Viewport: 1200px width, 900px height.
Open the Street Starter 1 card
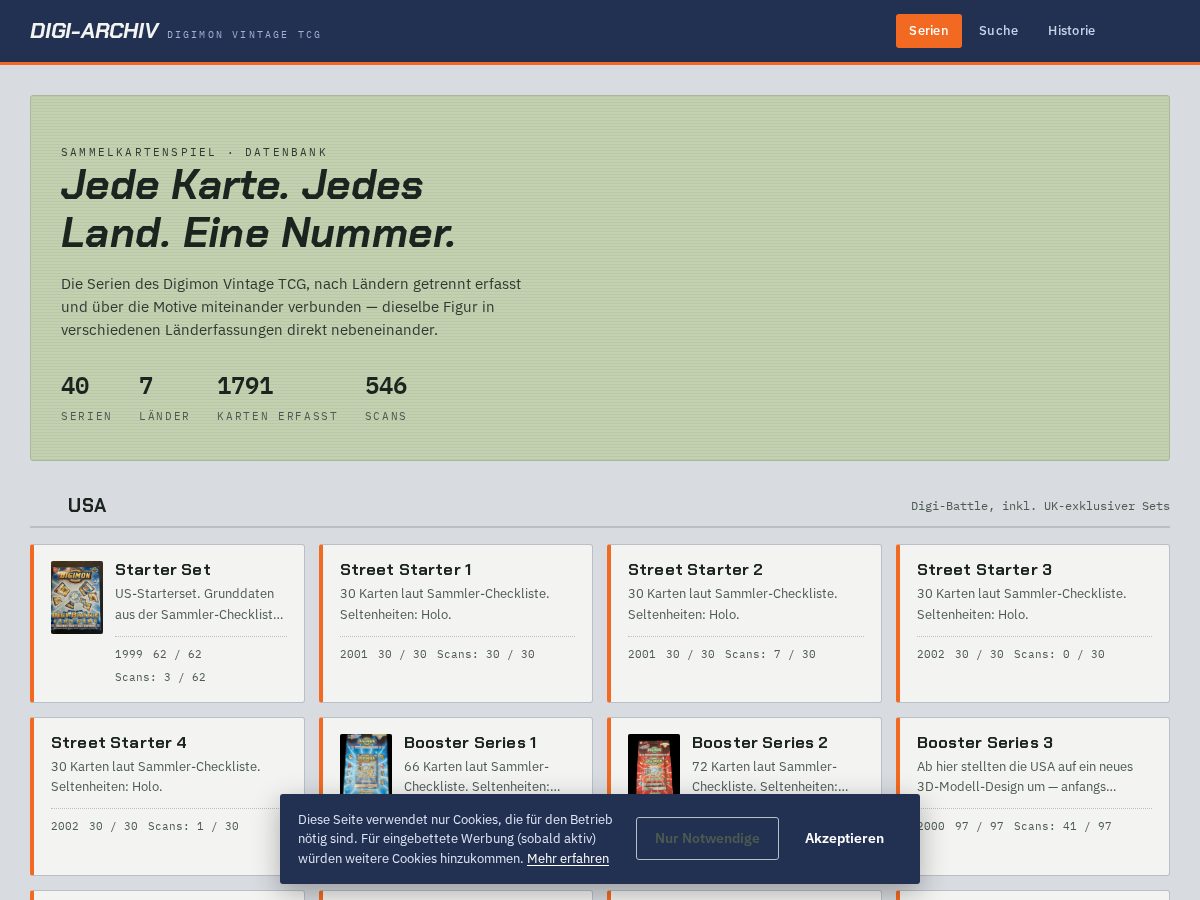(x=456, y=623)
